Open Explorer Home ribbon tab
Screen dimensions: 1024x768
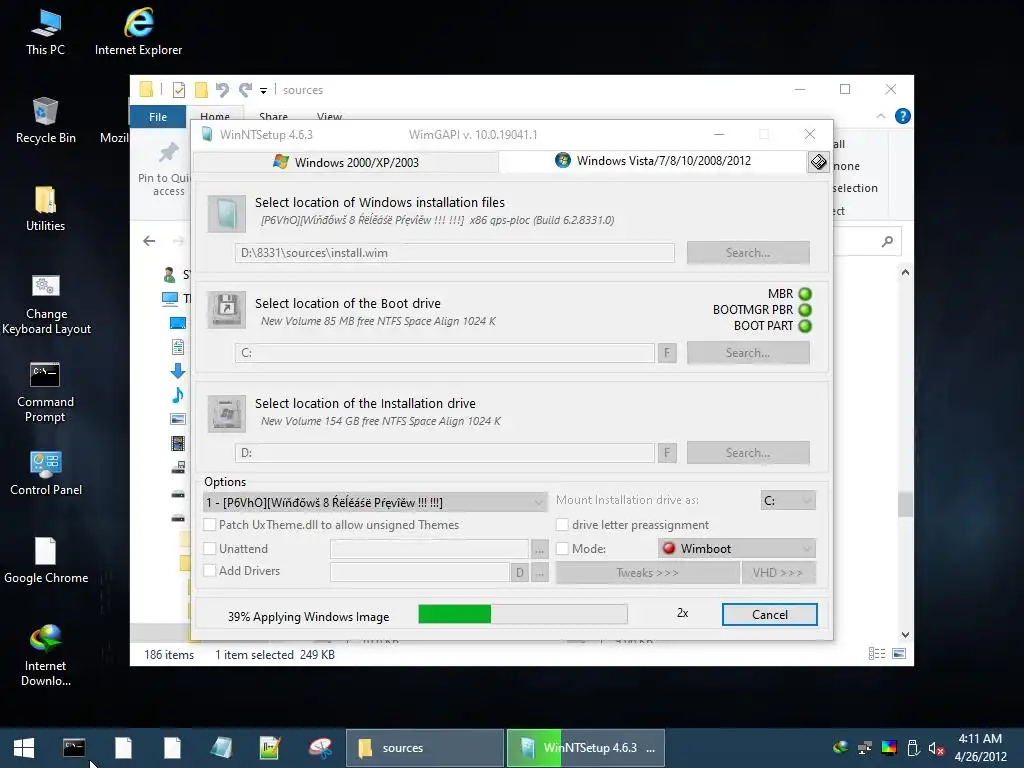(215, 116)
